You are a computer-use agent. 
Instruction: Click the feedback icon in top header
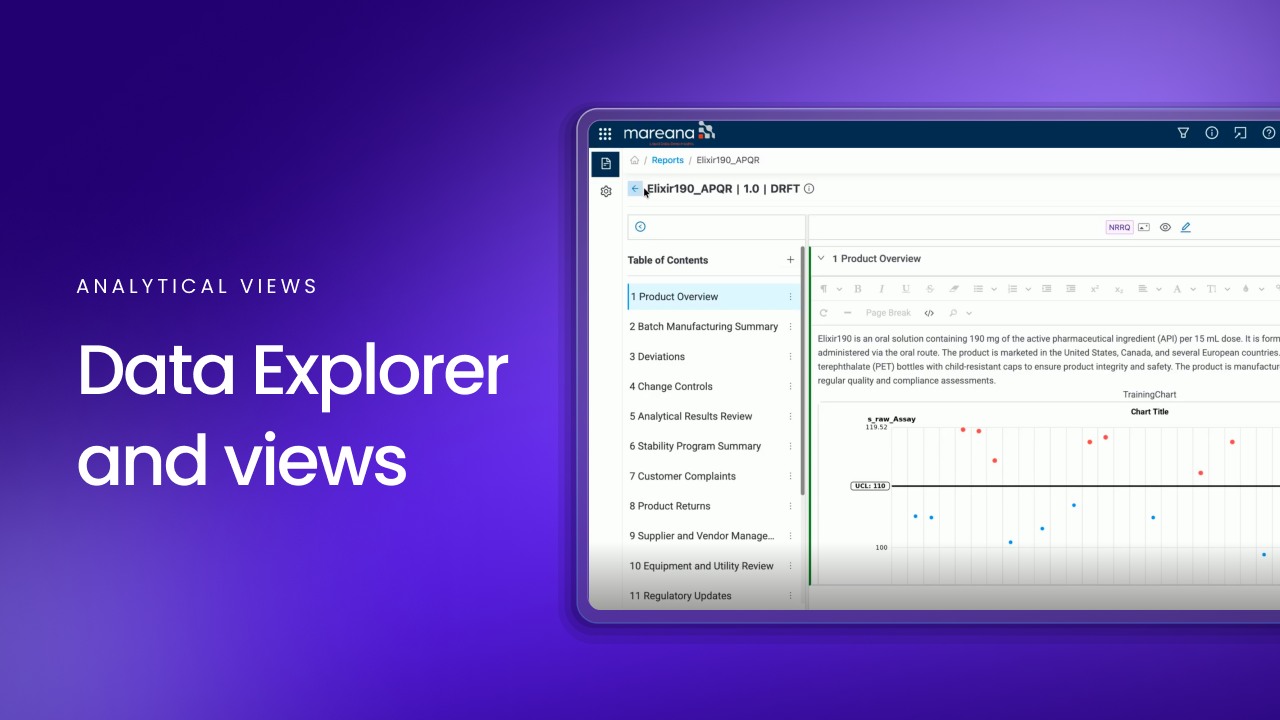click(x=1240, y=133)
